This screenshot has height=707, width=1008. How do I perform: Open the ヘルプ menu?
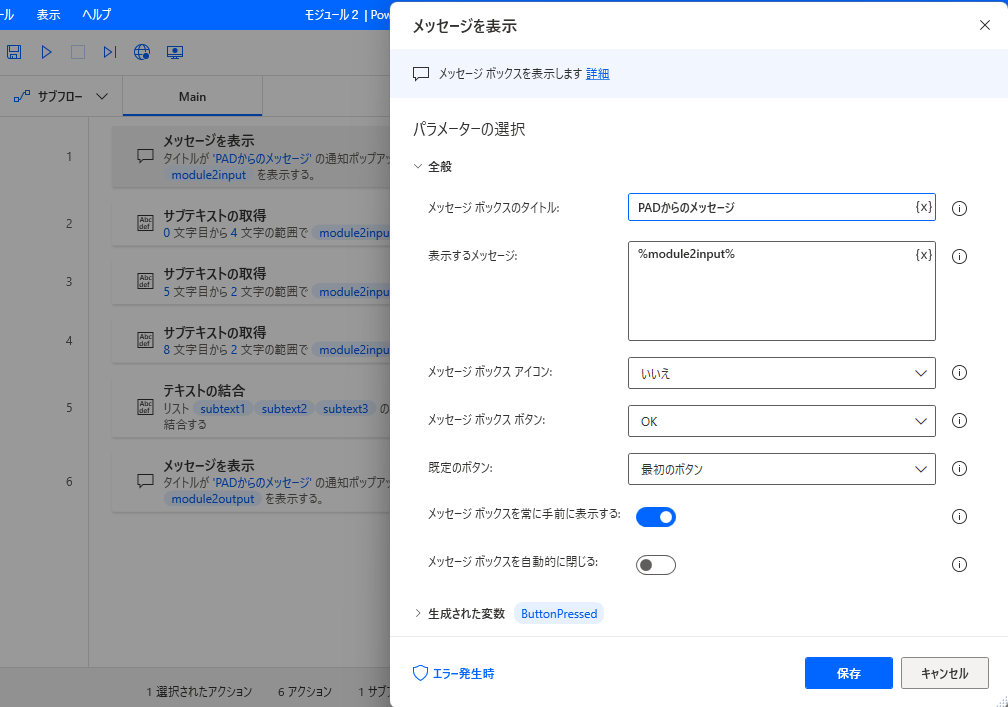click(x=96, y=14)
